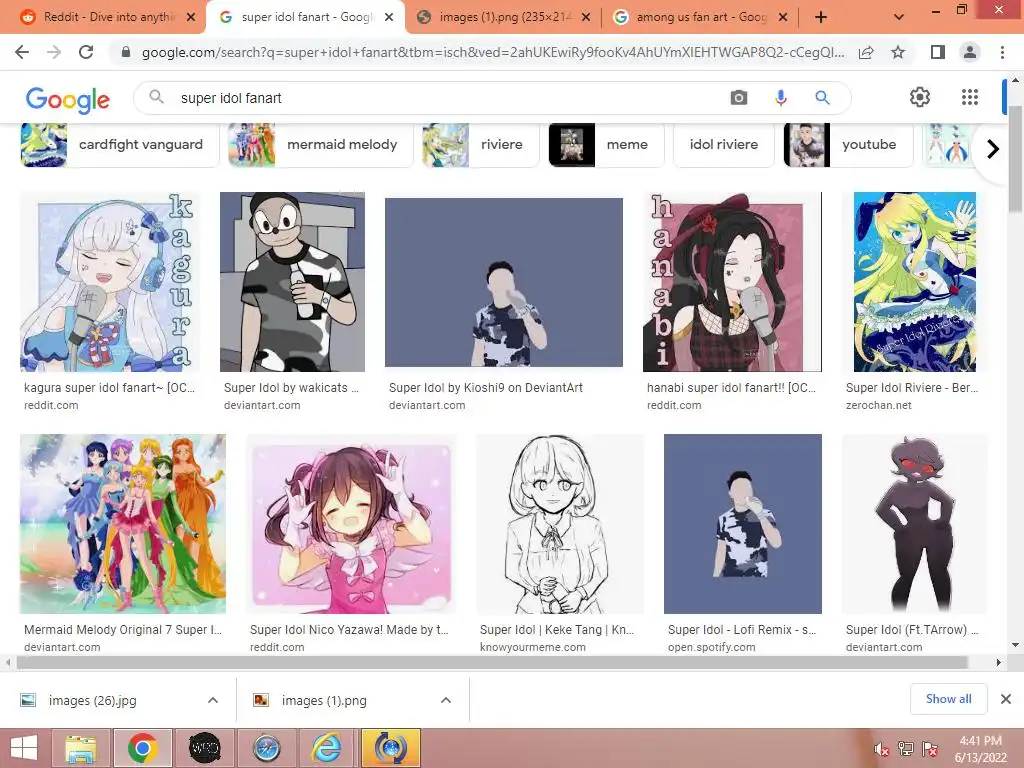Open the kagura super idol fanart image

pyautogui.click(x=110, y=281)
